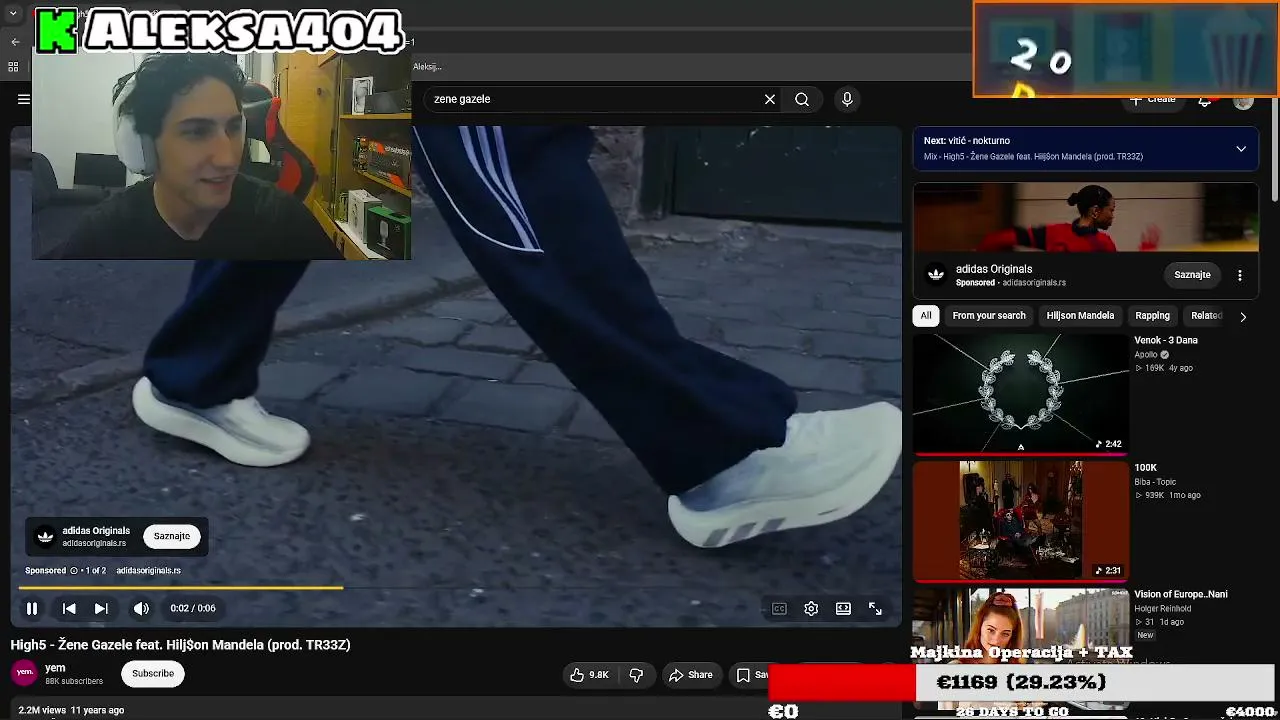Screen dimensions: 1280x720
Task: Like the video with 9.8K likes
Action: [589, 675]
